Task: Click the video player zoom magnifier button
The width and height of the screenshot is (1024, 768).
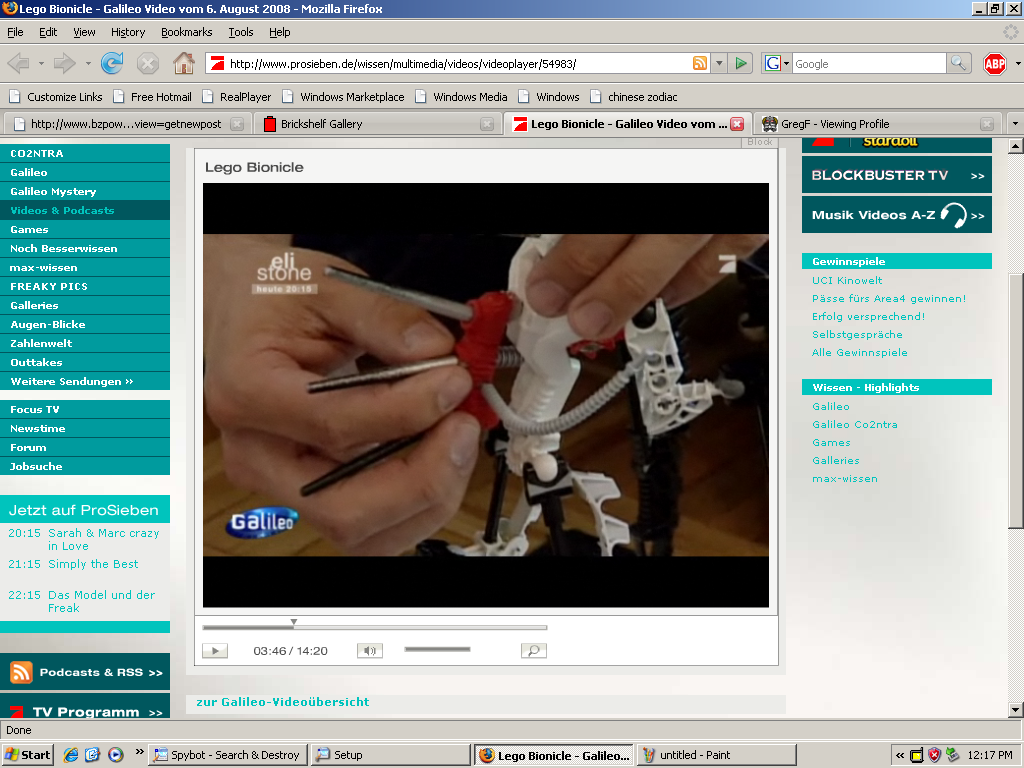Action: (x=534, y=650)
